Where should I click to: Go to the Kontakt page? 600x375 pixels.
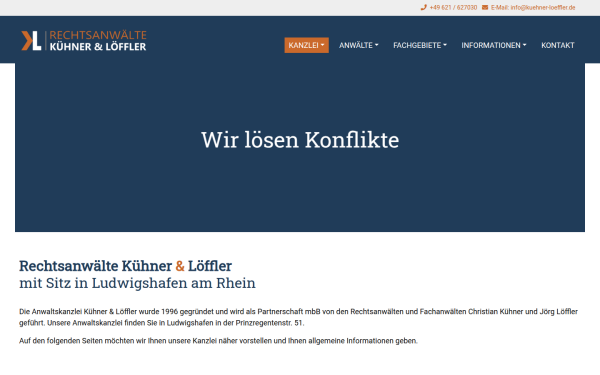(558, 45)
